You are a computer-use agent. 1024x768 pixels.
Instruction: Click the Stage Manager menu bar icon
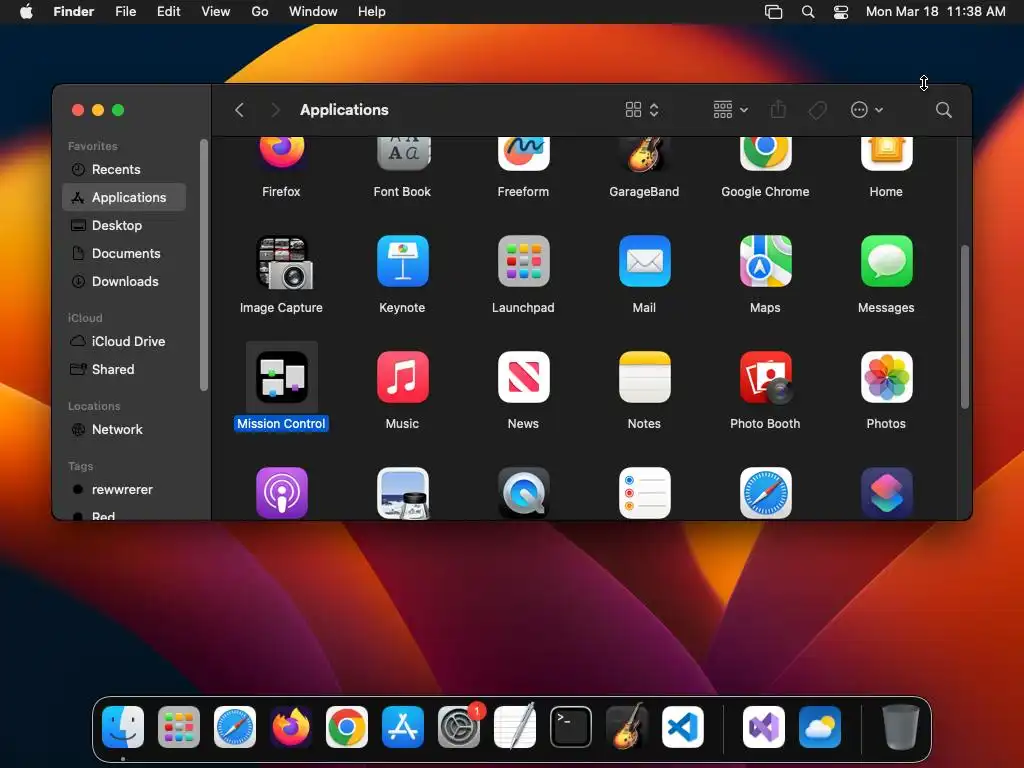pos(773,12)
